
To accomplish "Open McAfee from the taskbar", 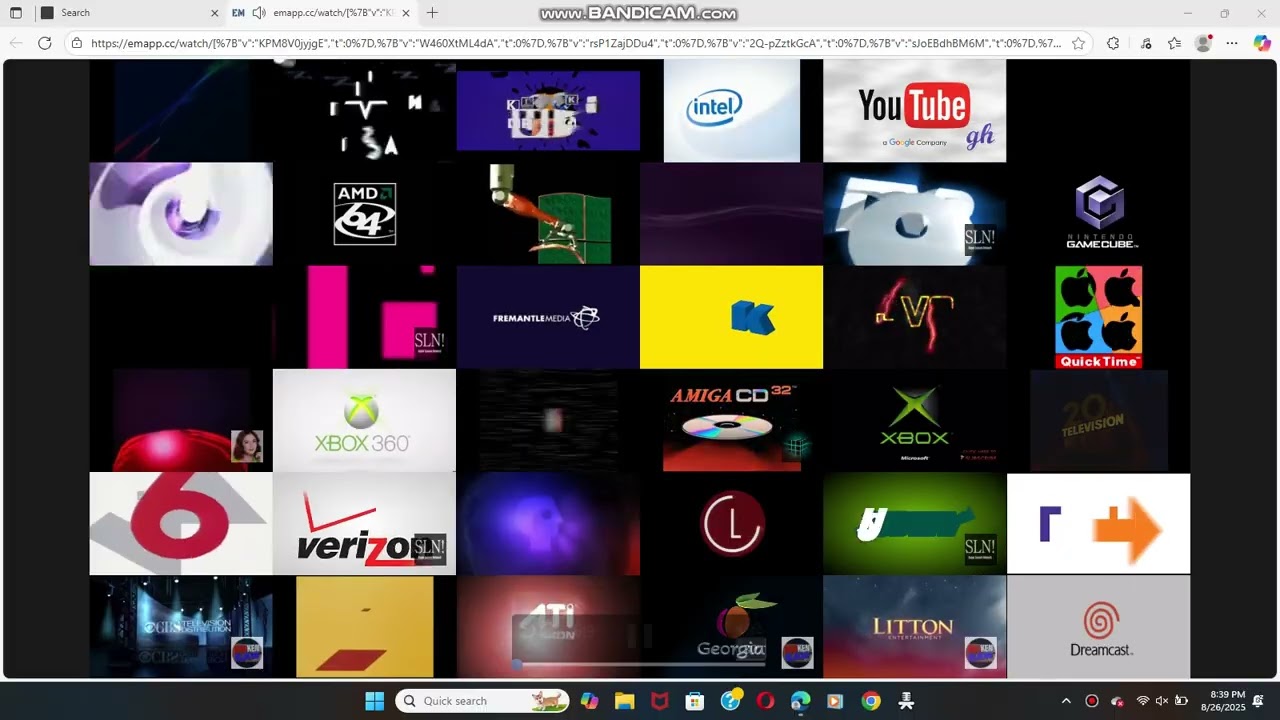I will [x=659, y=701].
